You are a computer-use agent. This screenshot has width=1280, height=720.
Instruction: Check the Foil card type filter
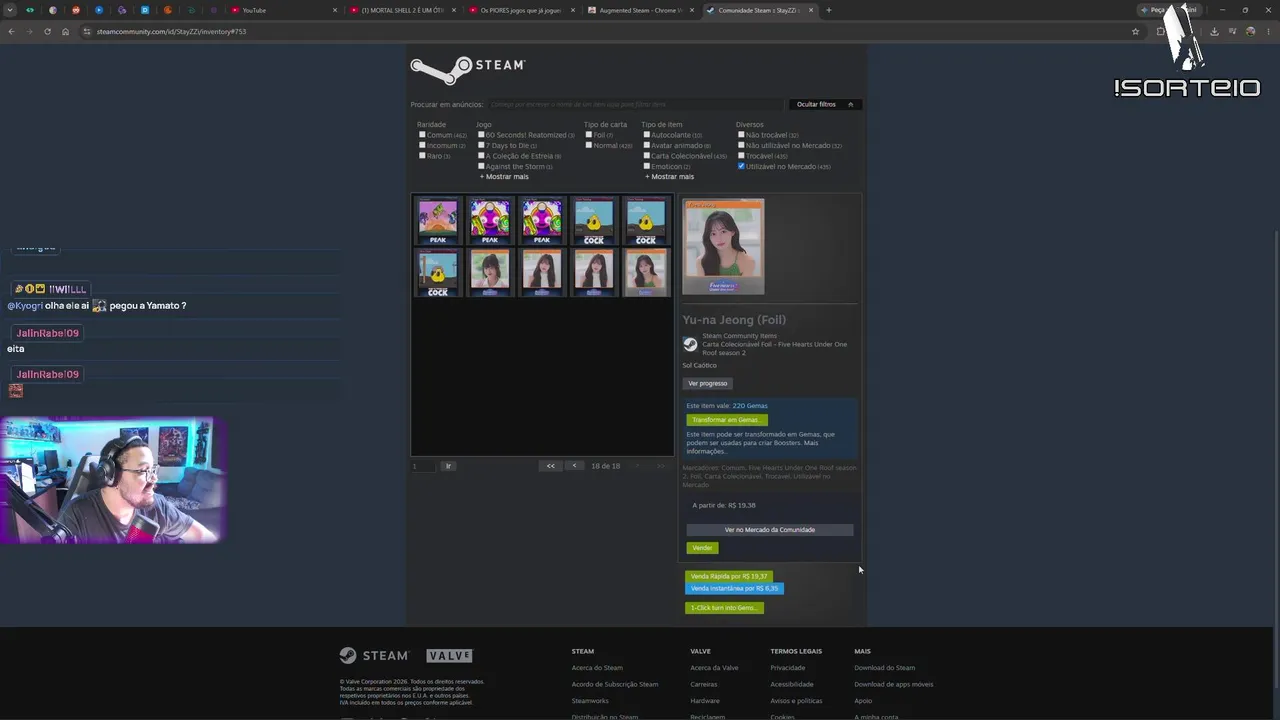(589, 134)
